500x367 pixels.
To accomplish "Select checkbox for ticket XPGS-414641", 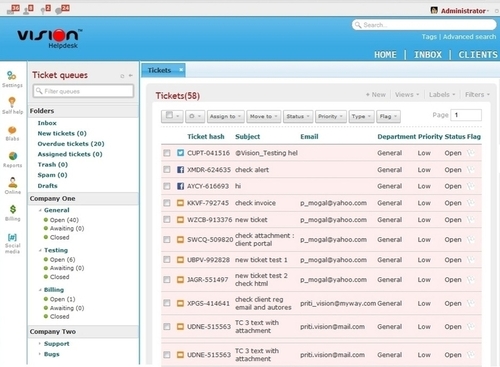I will point(167,303).
